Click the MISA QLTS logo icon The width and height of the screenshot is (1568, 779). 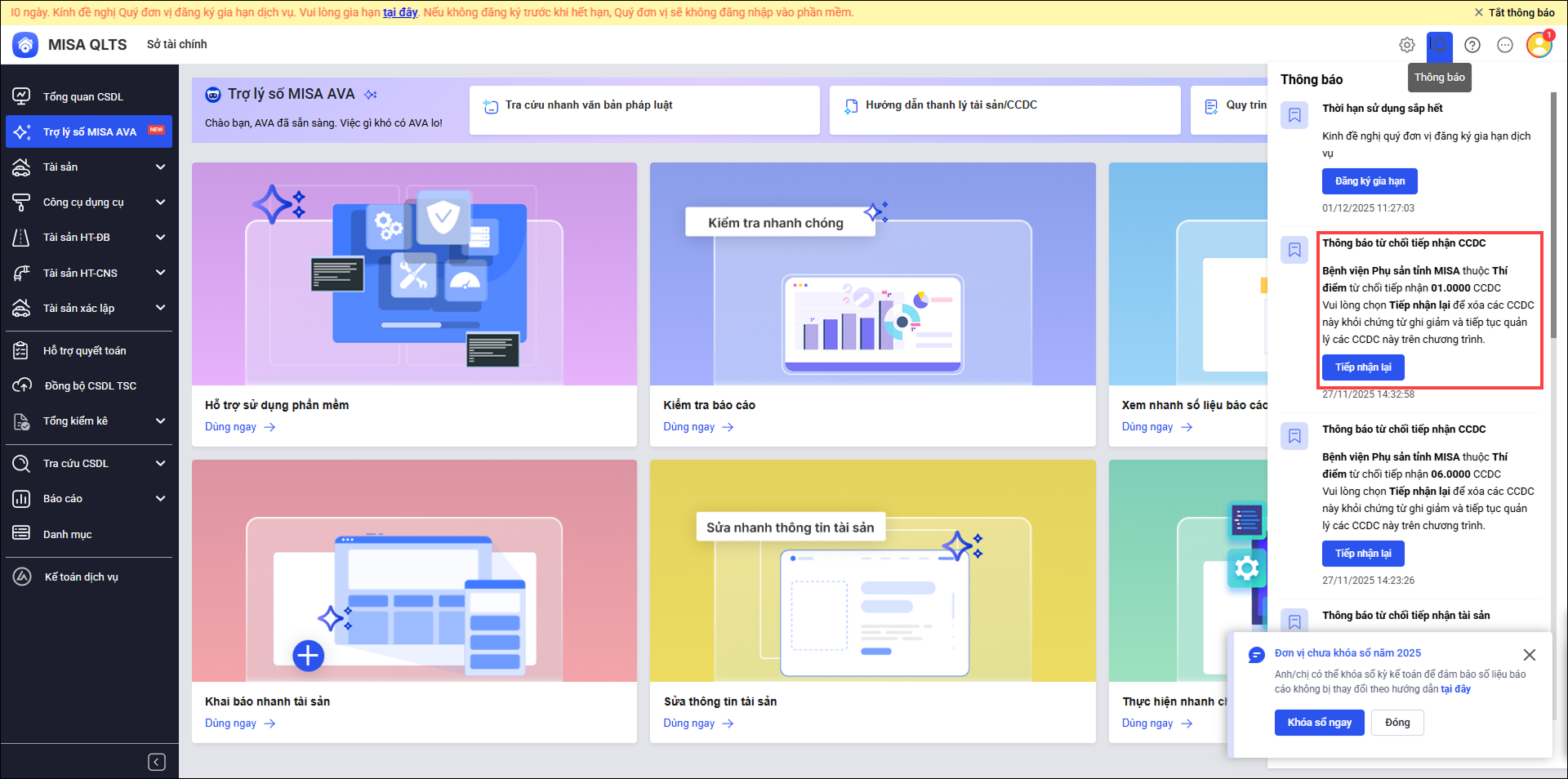26,45
